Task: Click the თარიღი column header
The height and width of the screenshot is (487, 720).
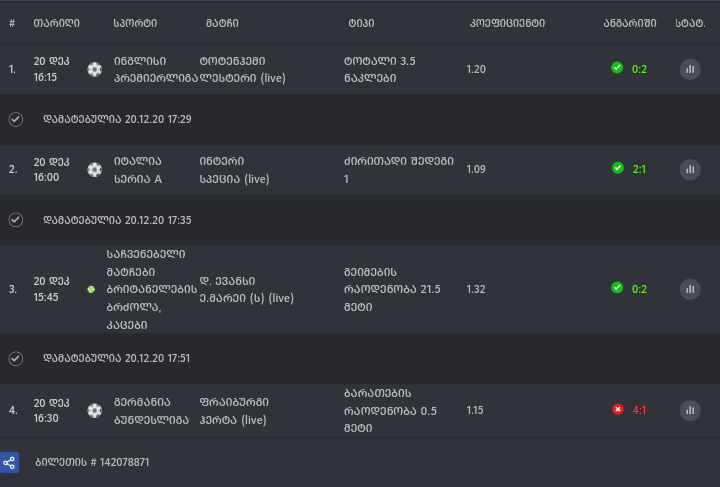Action: (x=56, y=22)
